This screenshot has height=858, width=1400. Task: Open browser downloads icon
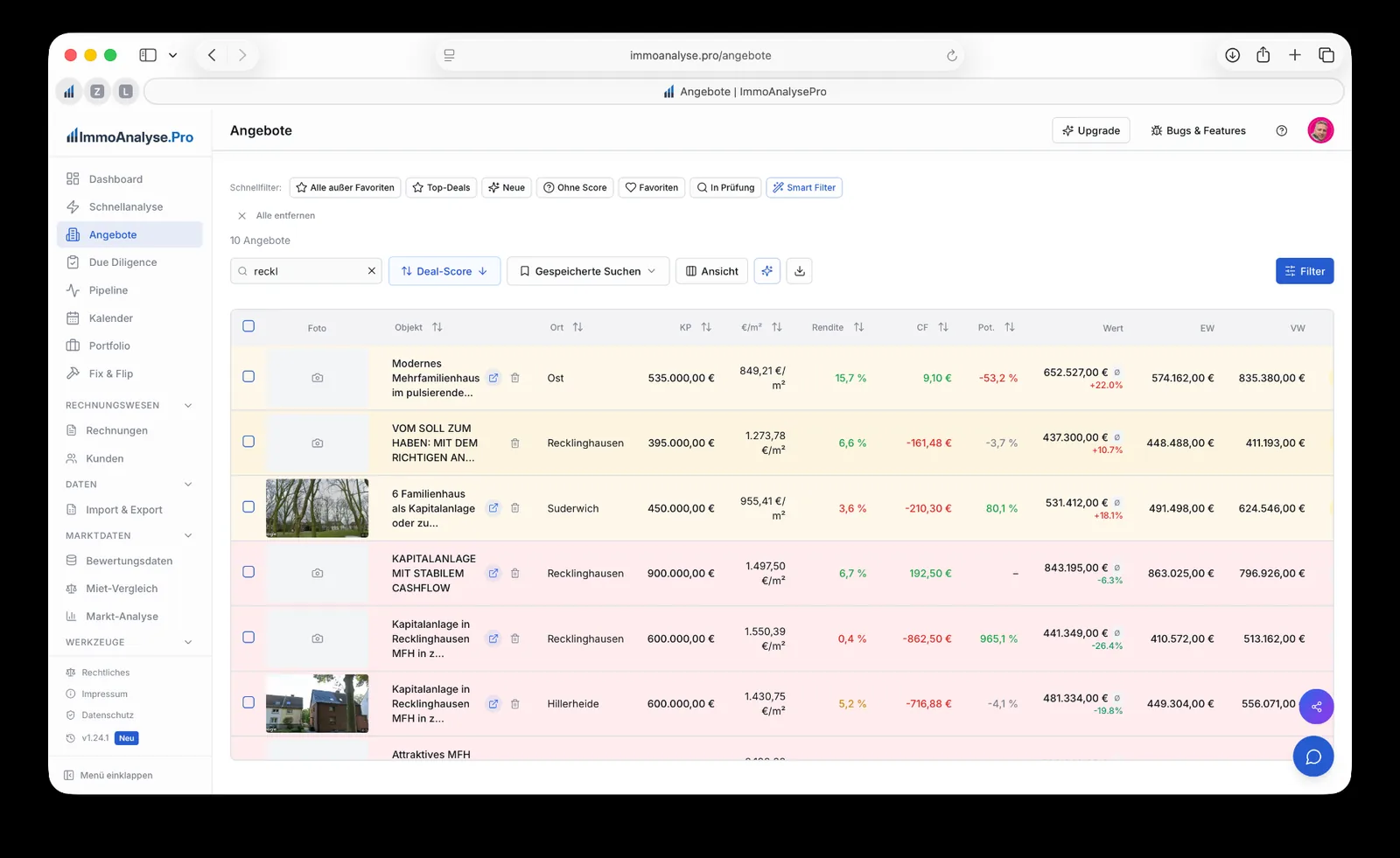pos(1233,55)
